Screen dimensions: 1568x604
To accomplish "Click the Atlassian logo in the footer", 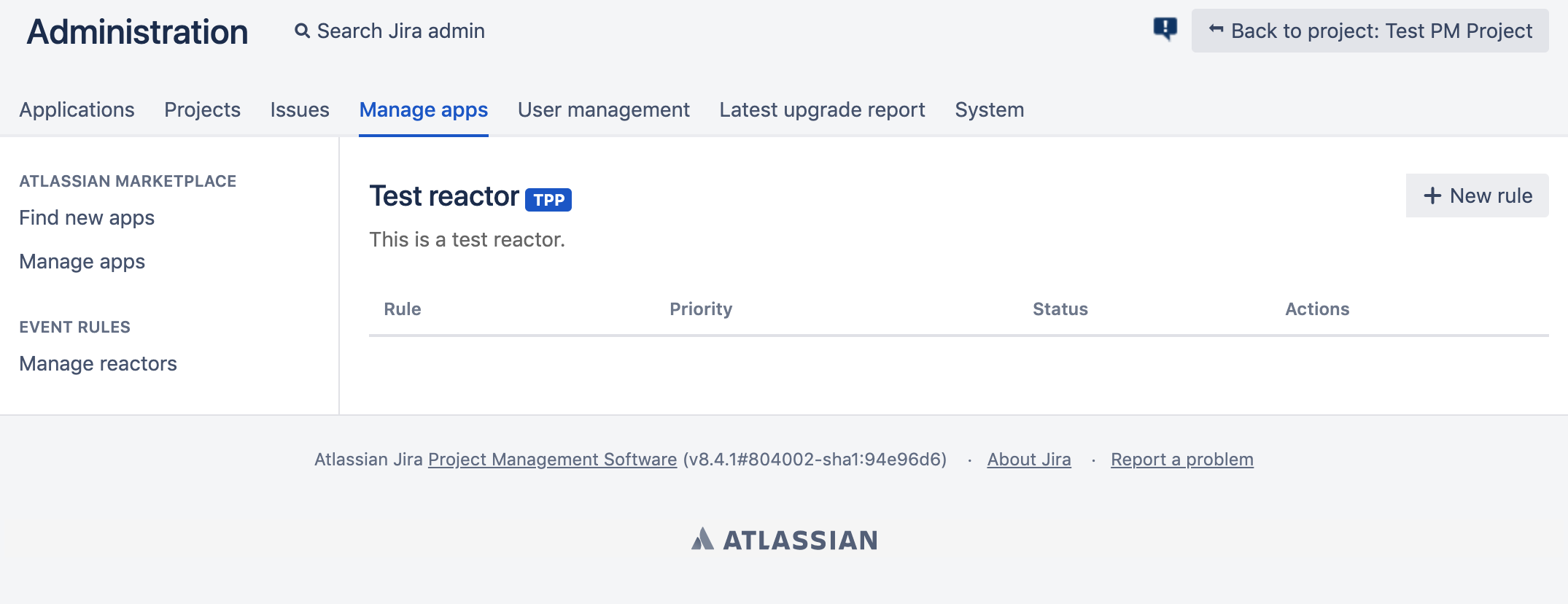I will pos(784,540).
